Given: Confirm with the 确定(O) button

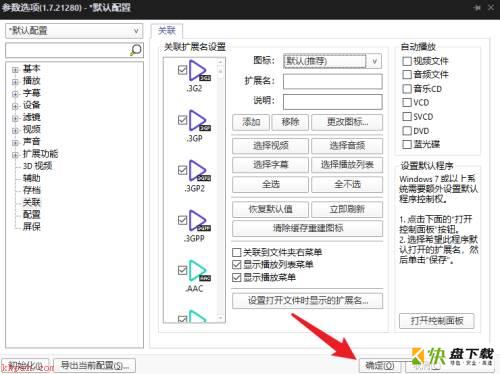Looking at the screenshot, I should pyautogui.click(x=380, y=366).
